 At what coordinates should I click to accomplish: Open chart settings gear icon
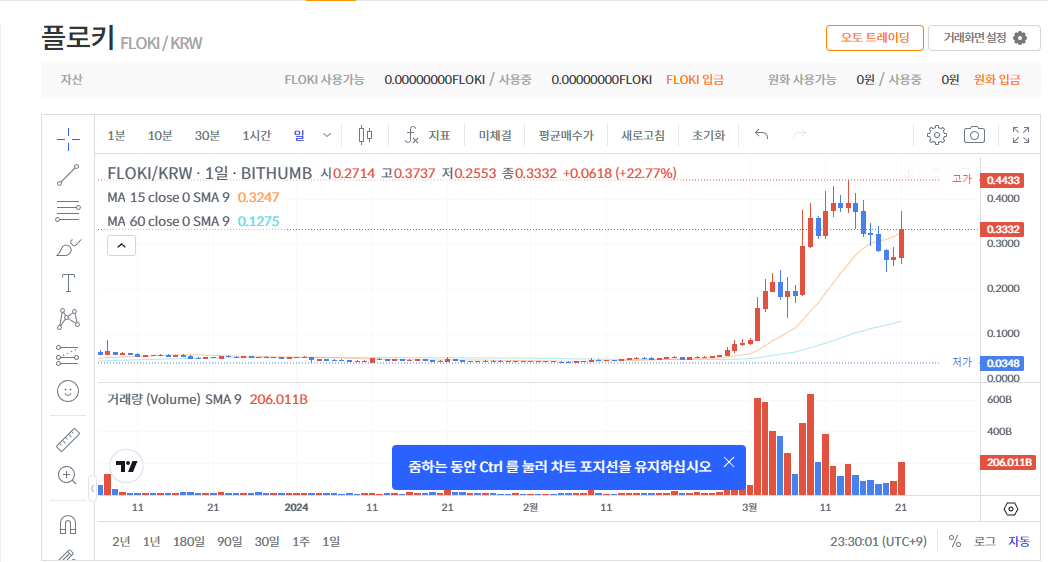pos(937,135)
